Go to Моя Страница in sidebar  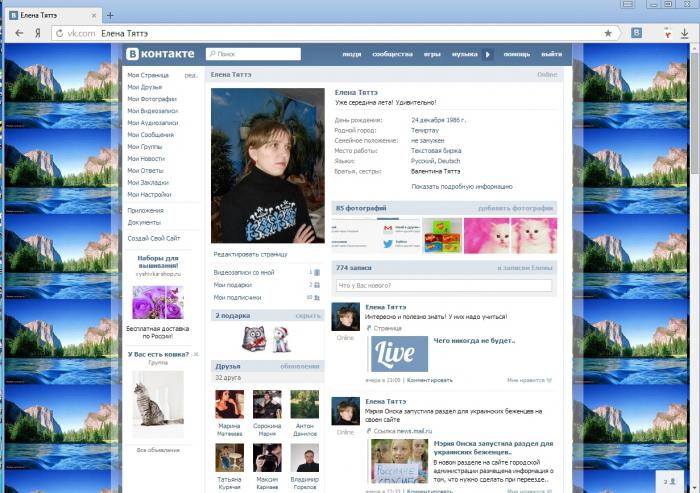pyautogui.click(x=148, y=75)
